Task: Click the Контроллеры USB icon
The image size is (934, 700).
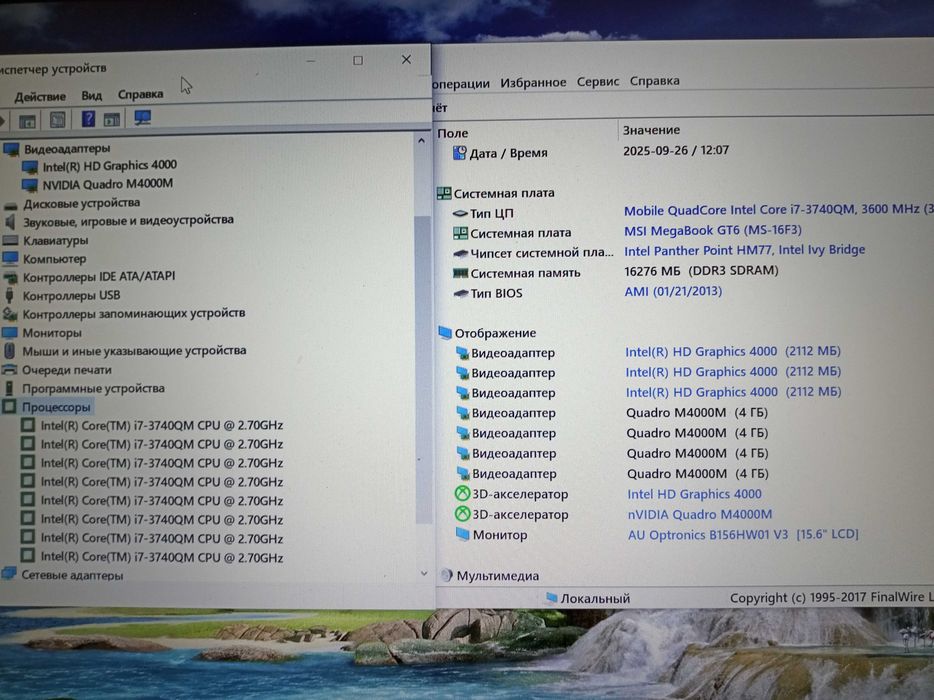Action: point(10,295)
